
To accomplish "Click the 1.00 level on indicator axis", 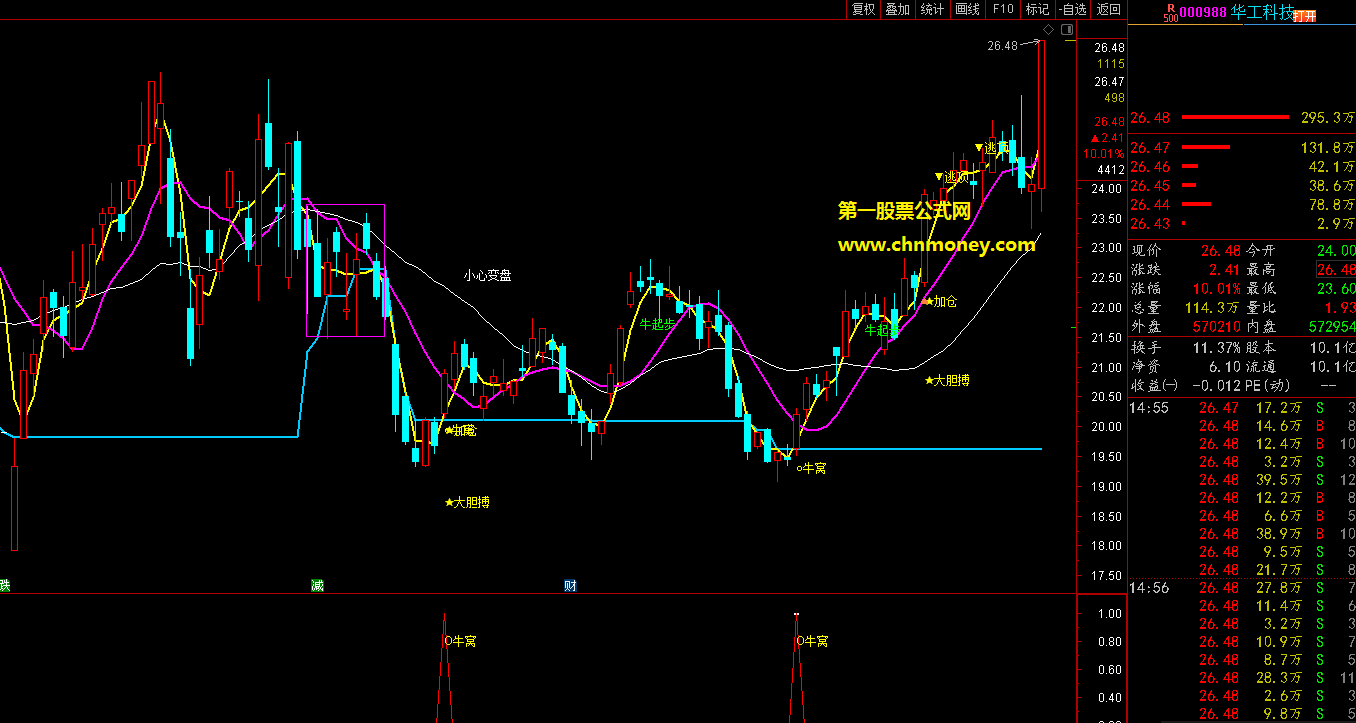I will click(1110, 613).
